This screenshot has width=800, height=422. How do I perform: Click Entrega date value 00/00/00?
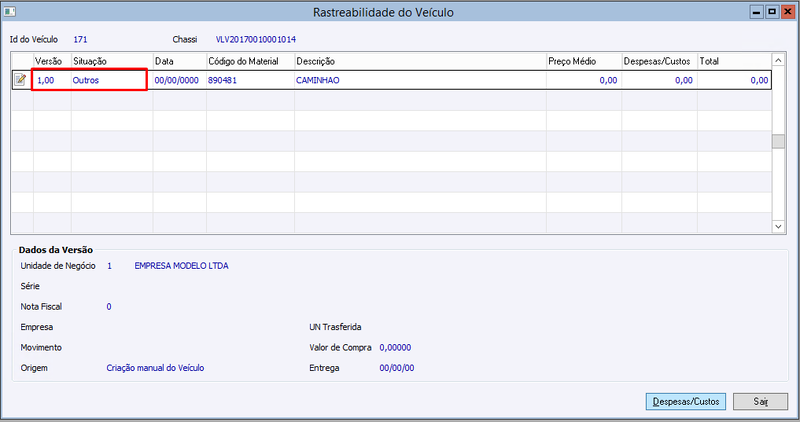(396, 368)
